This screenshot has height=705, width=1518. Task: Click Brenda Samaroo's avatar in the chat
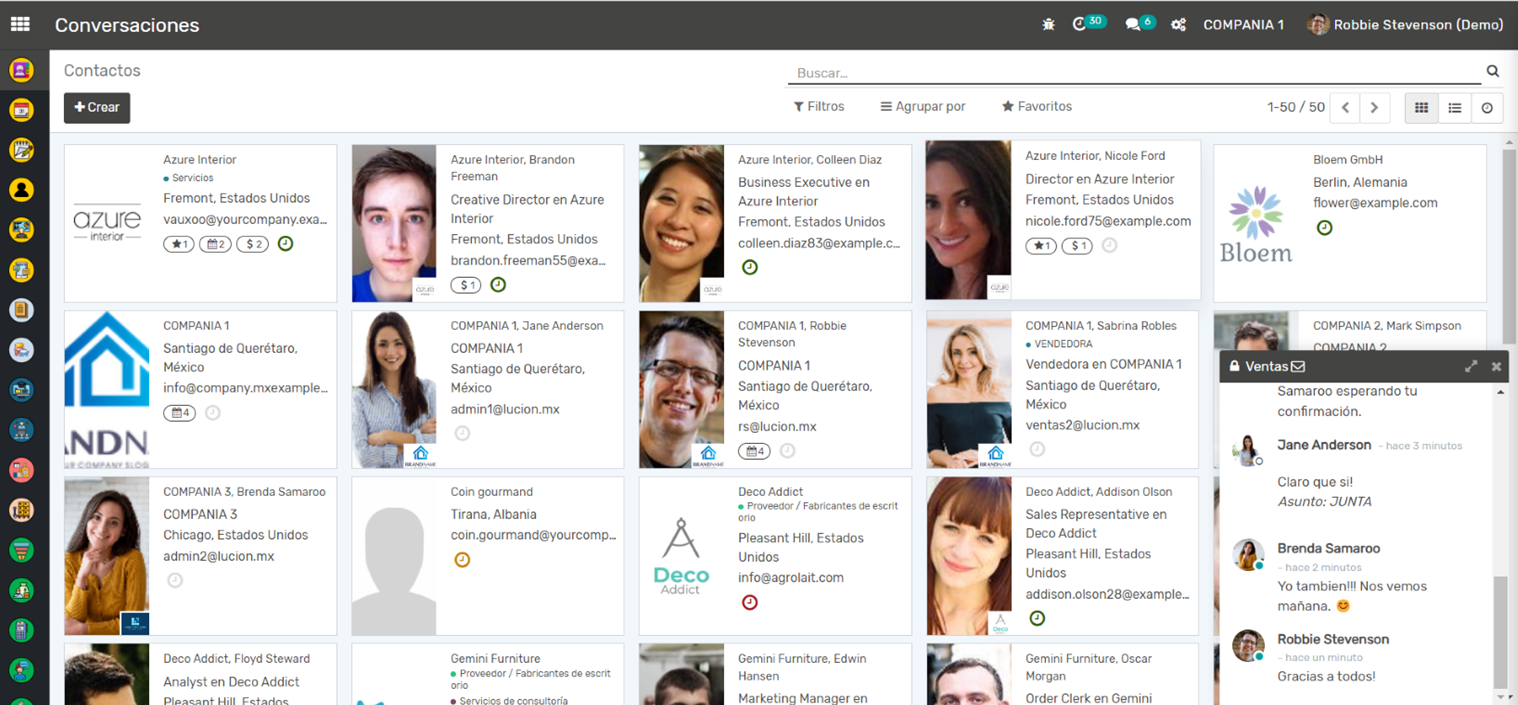(x=1248, y=555)
